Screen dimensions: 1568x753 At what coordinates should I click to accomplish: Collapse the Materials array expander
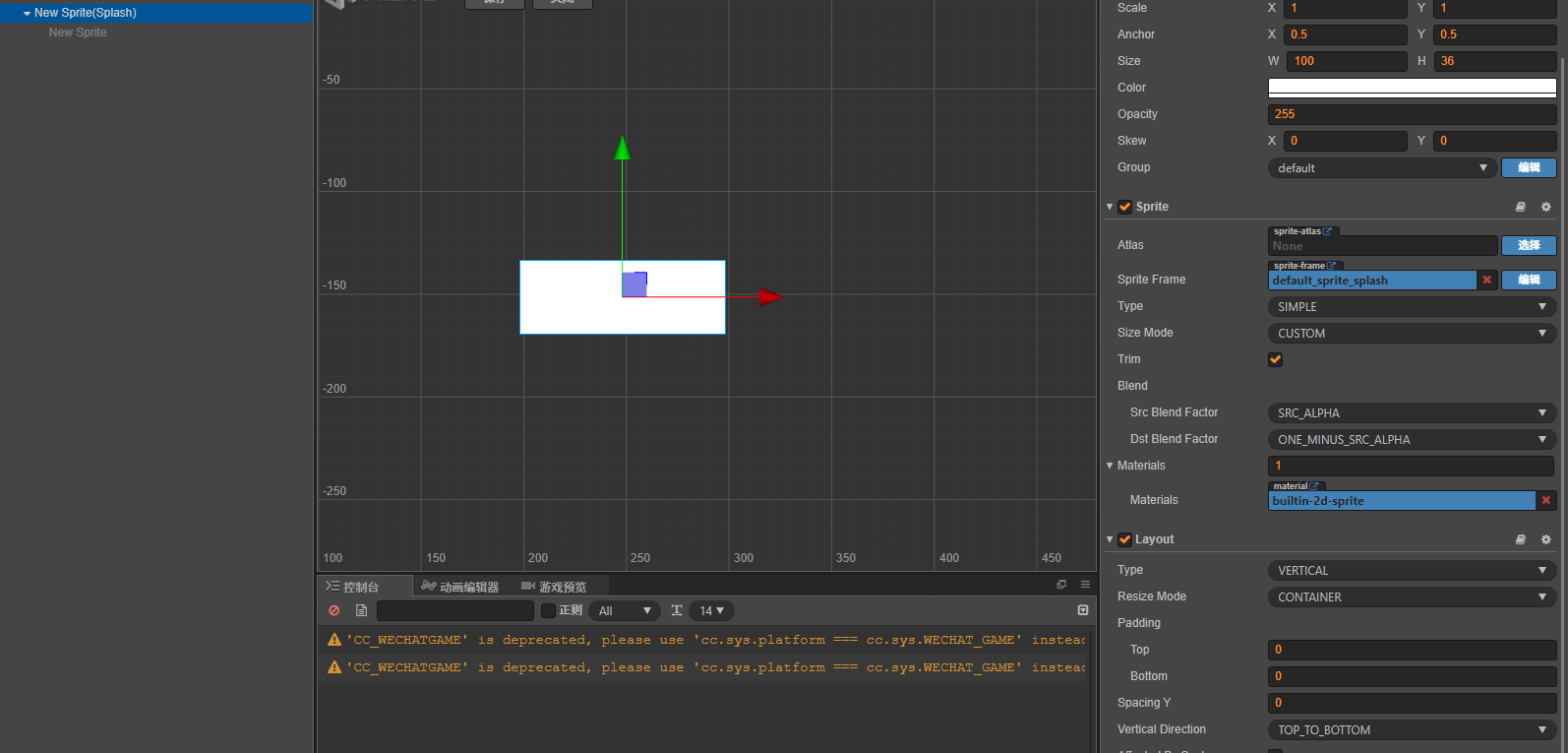1110,466
